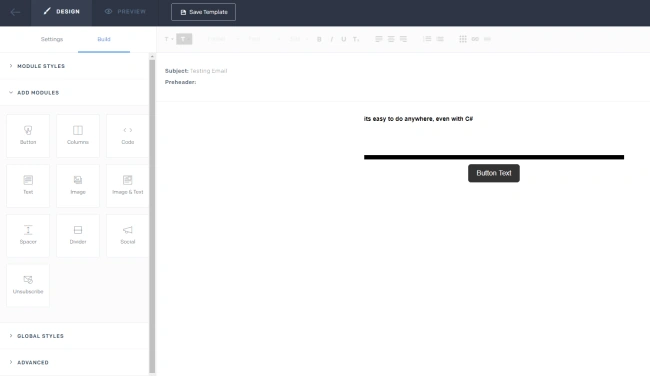The width and height of the screenshot is (650, 376).
Task: Add a Code module
Action: coord(128,136)
